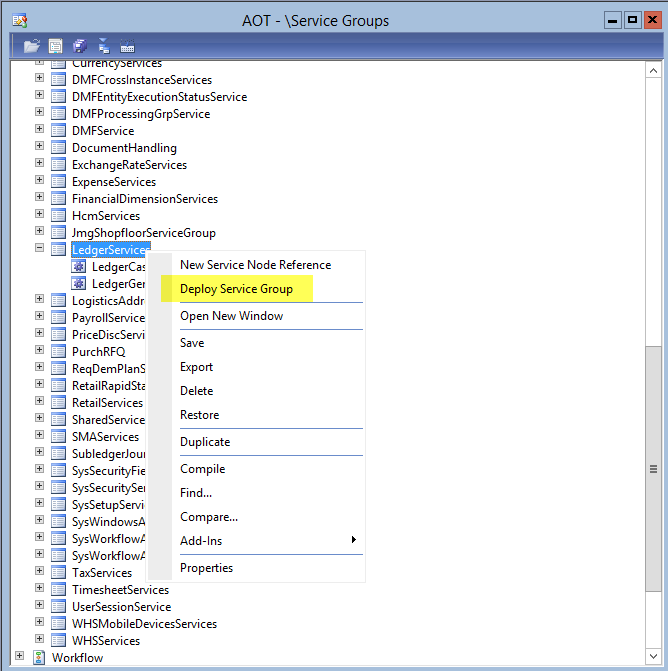The height and width of the screenshot is (671, 668).
Task: Choose Deploy Service Group from context menu
Action: [x=236, y=289]
